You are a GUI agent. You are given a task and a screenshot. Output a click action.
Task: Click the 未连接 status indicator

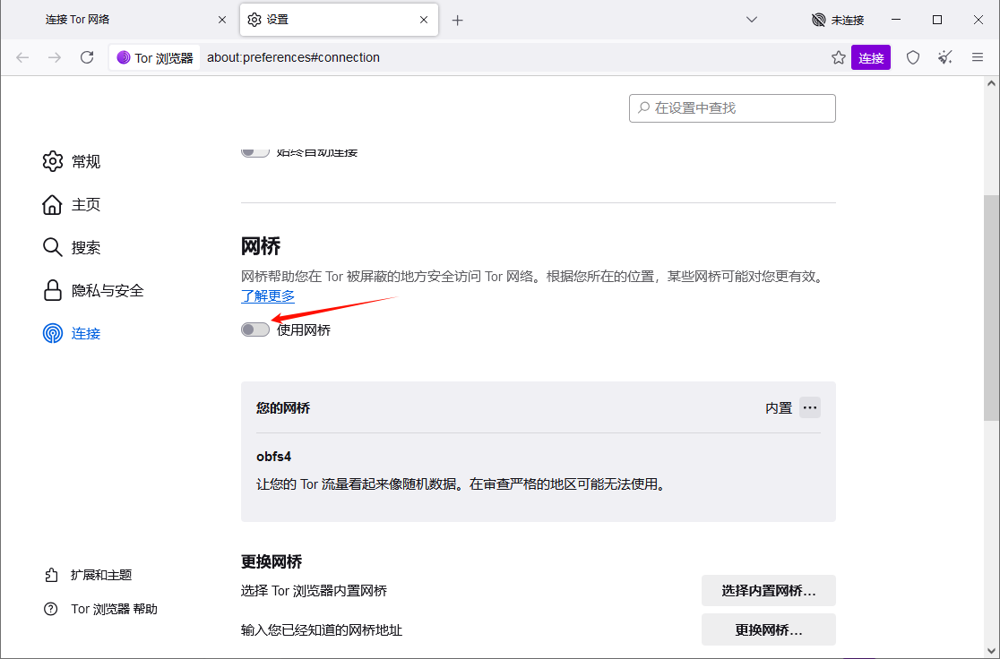[x=837, y=20]
